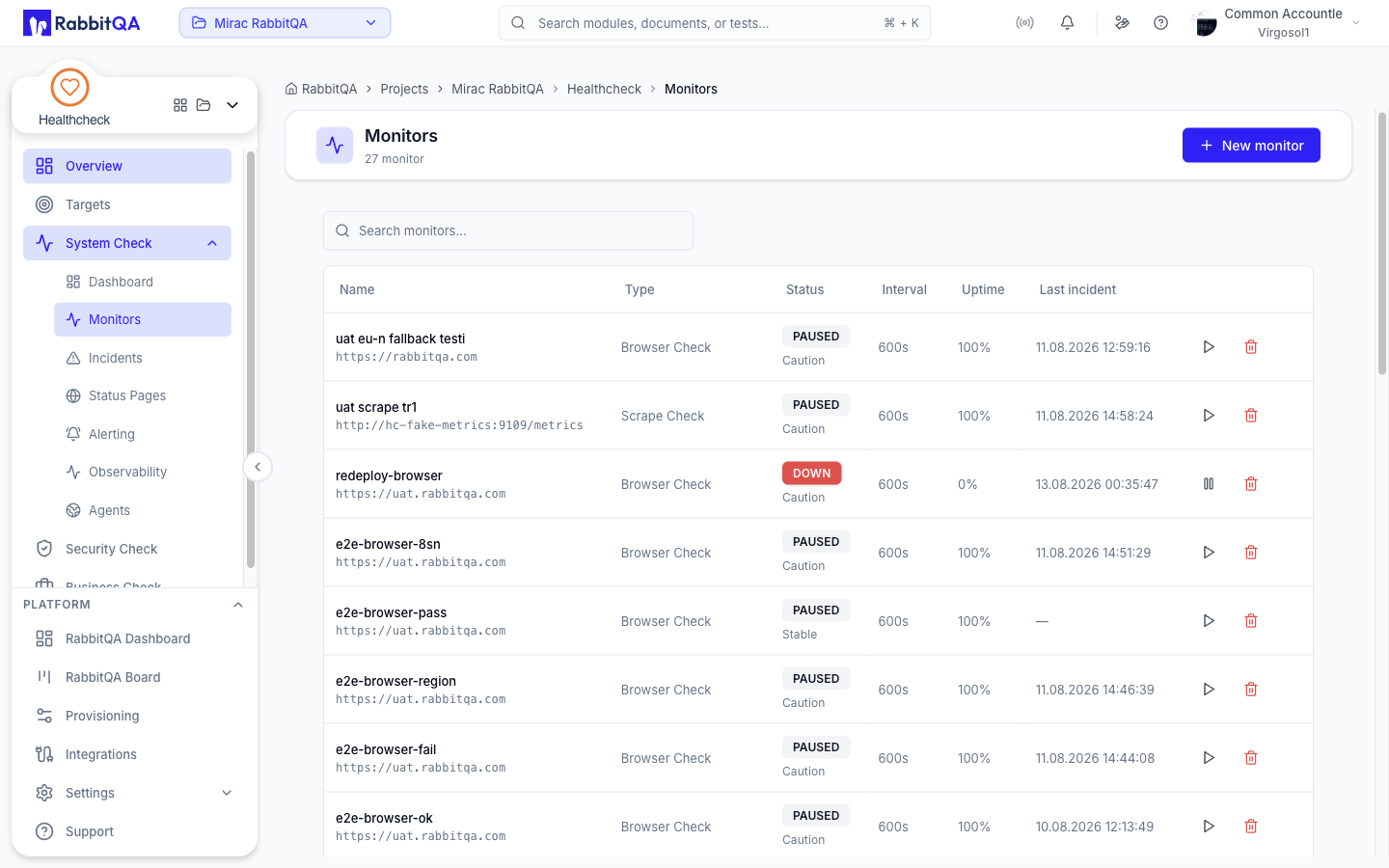Open RabbitQA Dashboard

(127, 638)
